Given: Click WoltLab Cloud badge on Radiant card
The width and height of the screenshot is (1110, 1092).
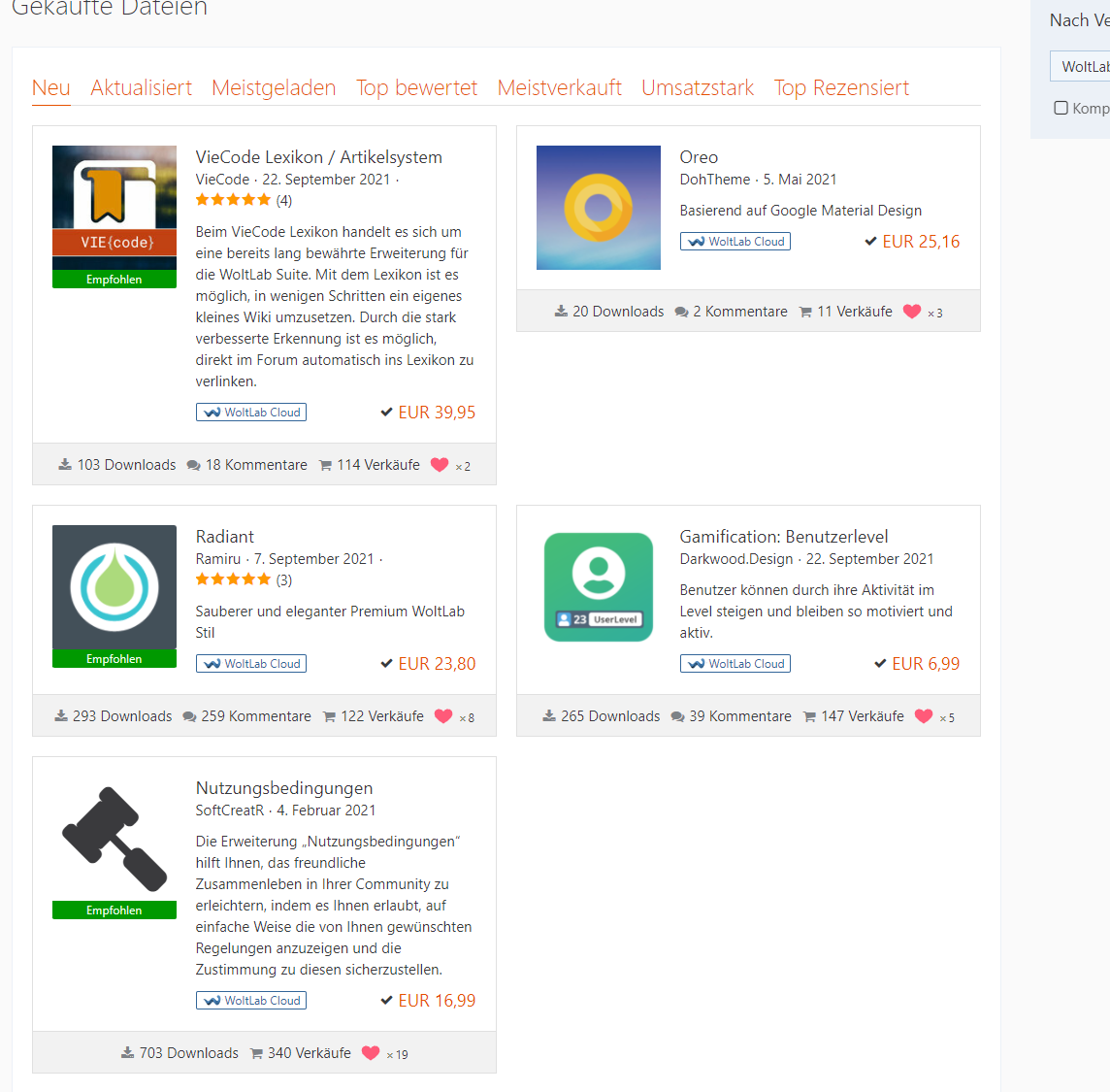Looking at the screenshot, I should tap(251, 664).
